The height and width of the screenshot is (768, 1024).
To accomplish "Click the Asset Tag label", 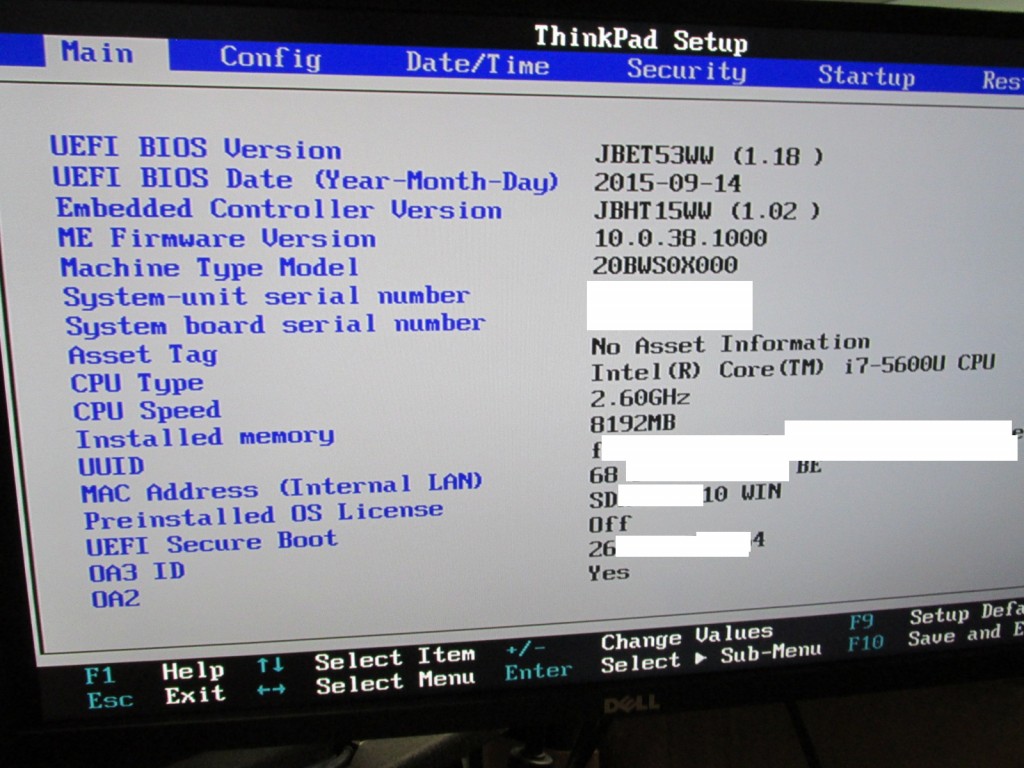I will (x=142, y=355).
